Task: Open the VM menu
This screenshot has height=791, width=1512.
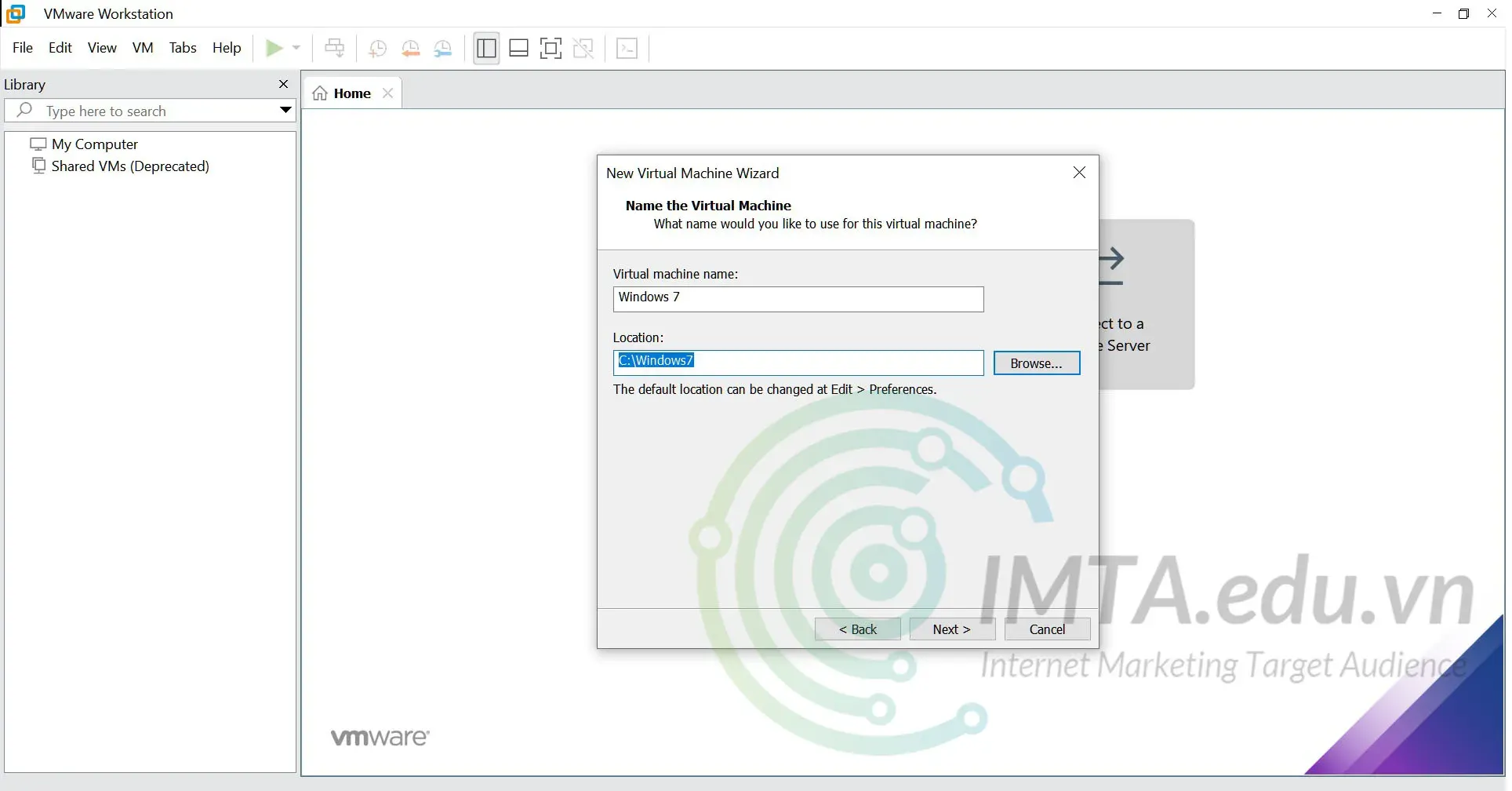Action: 143,48
